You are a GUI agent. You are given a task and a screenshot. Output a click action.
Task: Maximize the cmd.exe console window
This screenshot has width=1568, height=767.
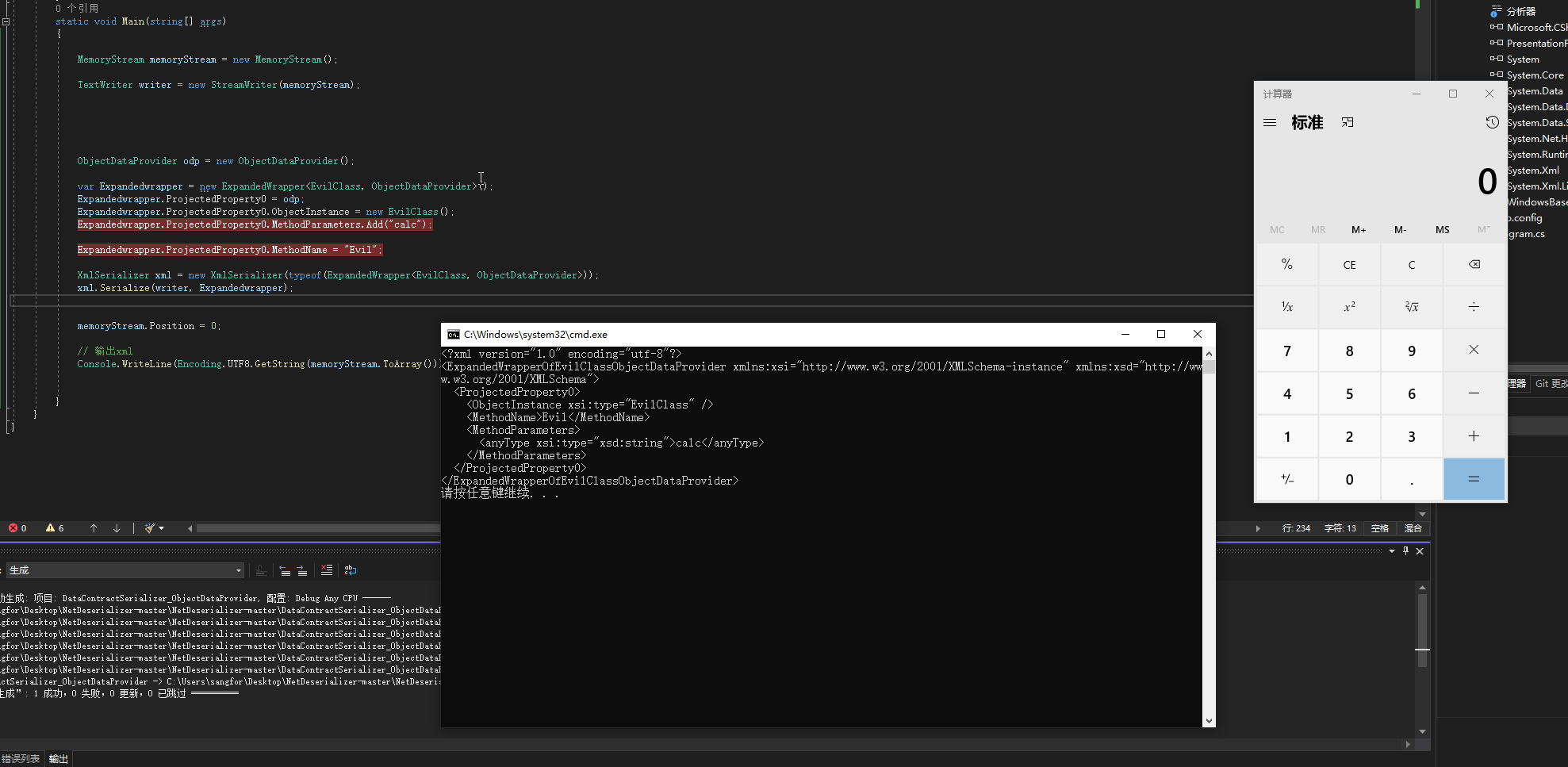[x=1161, y=335]
